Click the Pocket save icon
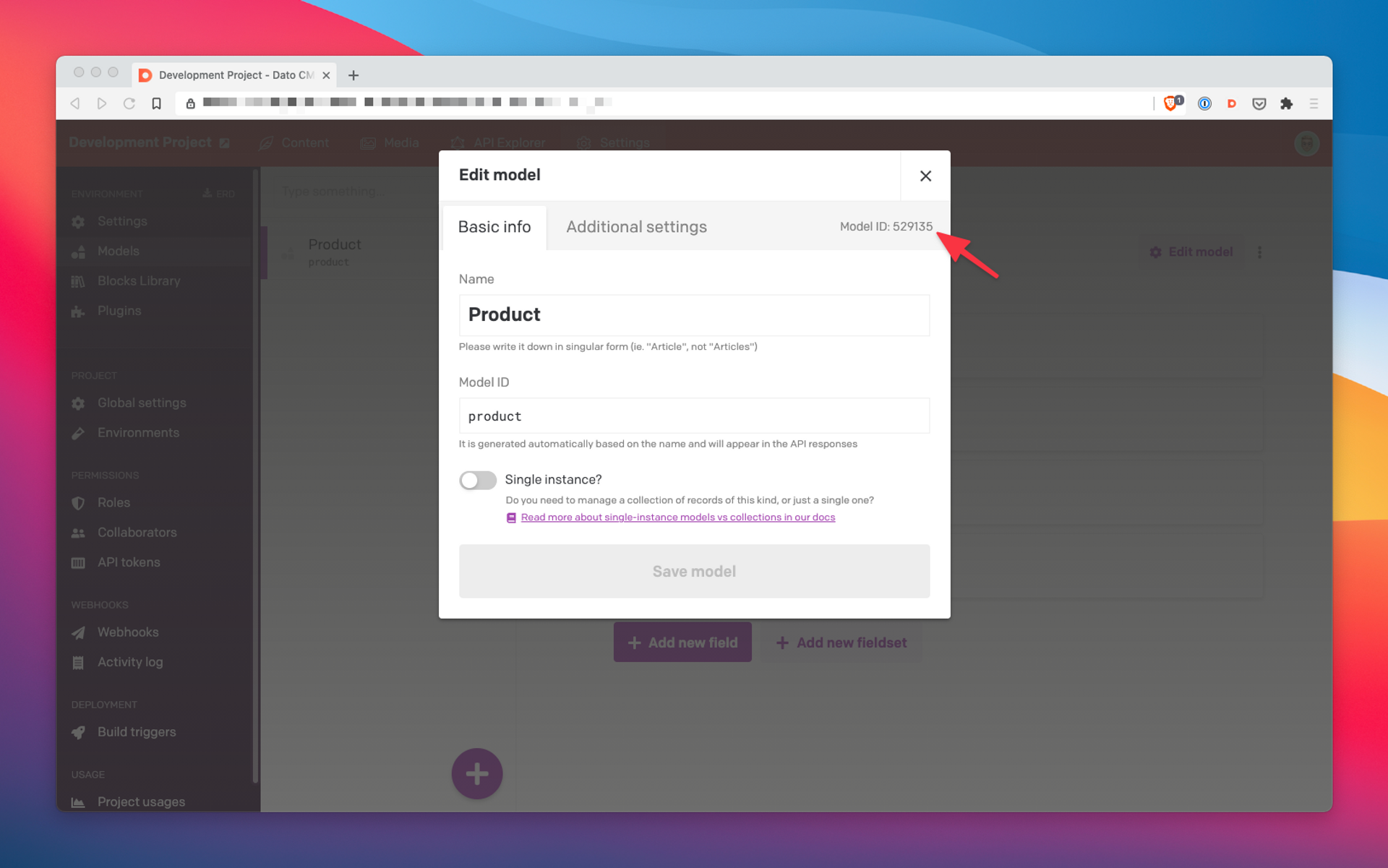 point(1259,103)
